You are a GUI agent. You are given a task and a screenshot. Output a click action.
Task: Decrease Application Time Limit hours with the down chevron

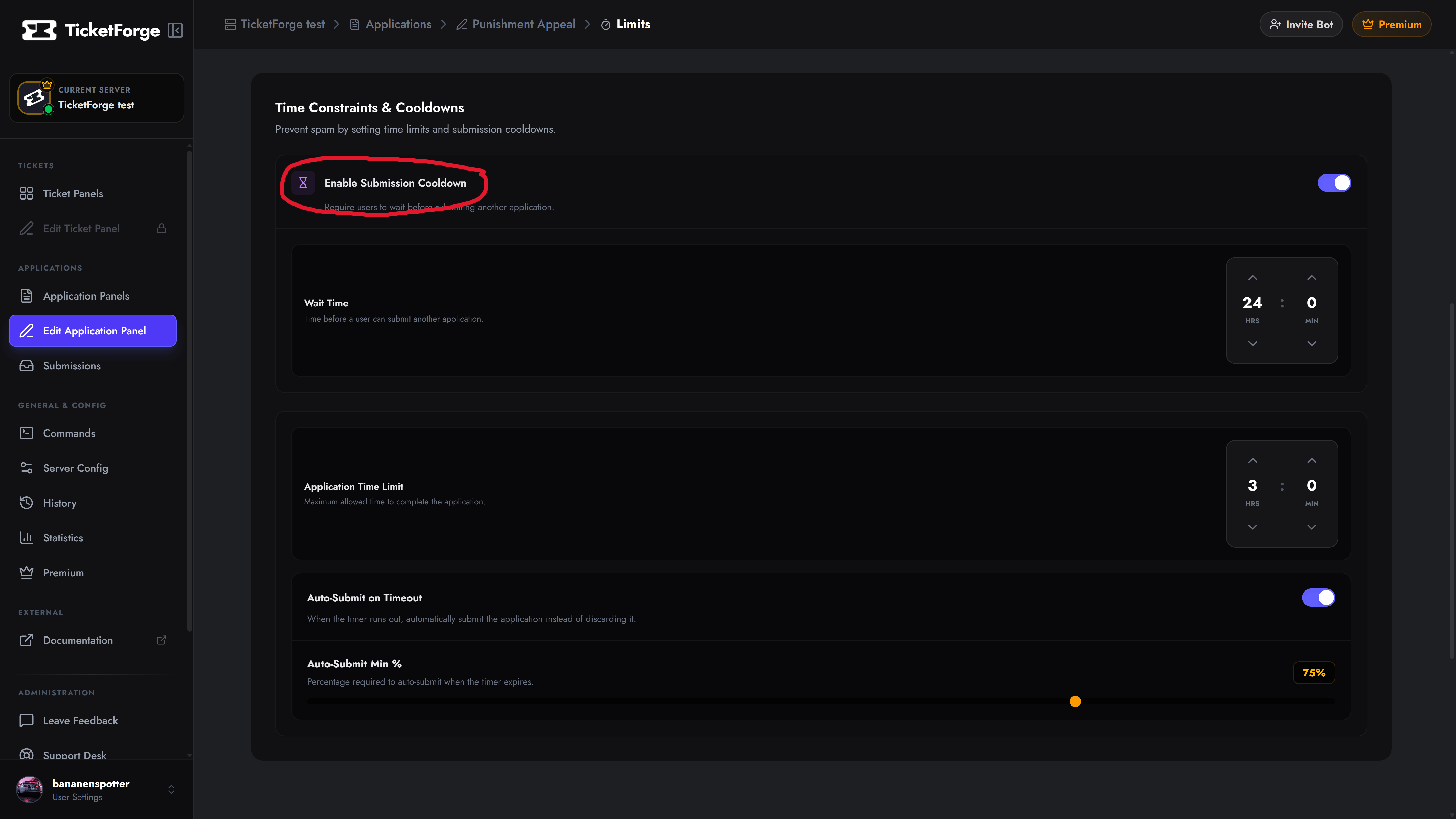coord(1253,527)
